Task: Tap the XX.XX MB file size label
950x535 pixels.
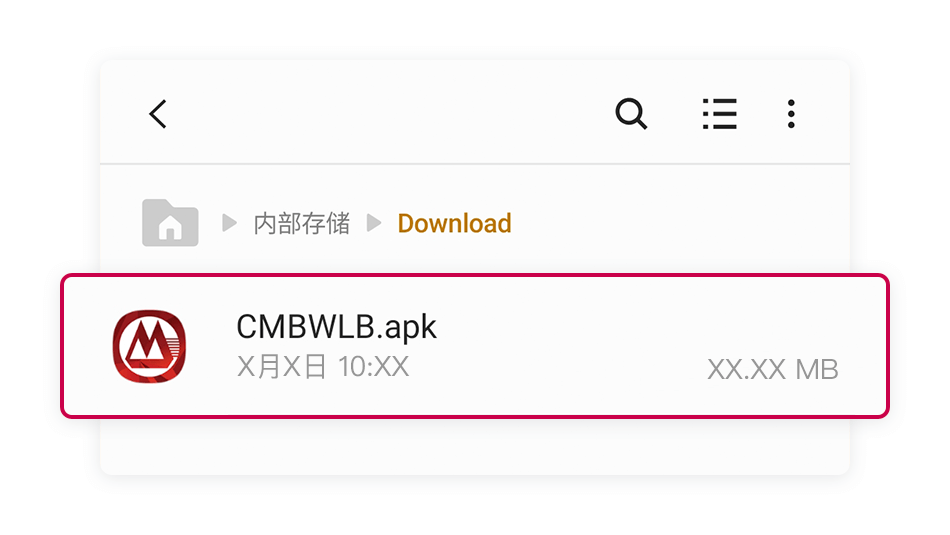Action: pos(773,369)
